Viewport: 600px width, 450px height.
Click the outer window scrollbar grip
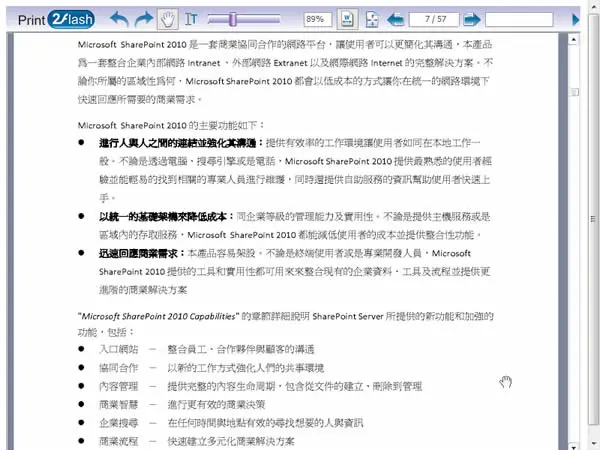pos(593,219)
